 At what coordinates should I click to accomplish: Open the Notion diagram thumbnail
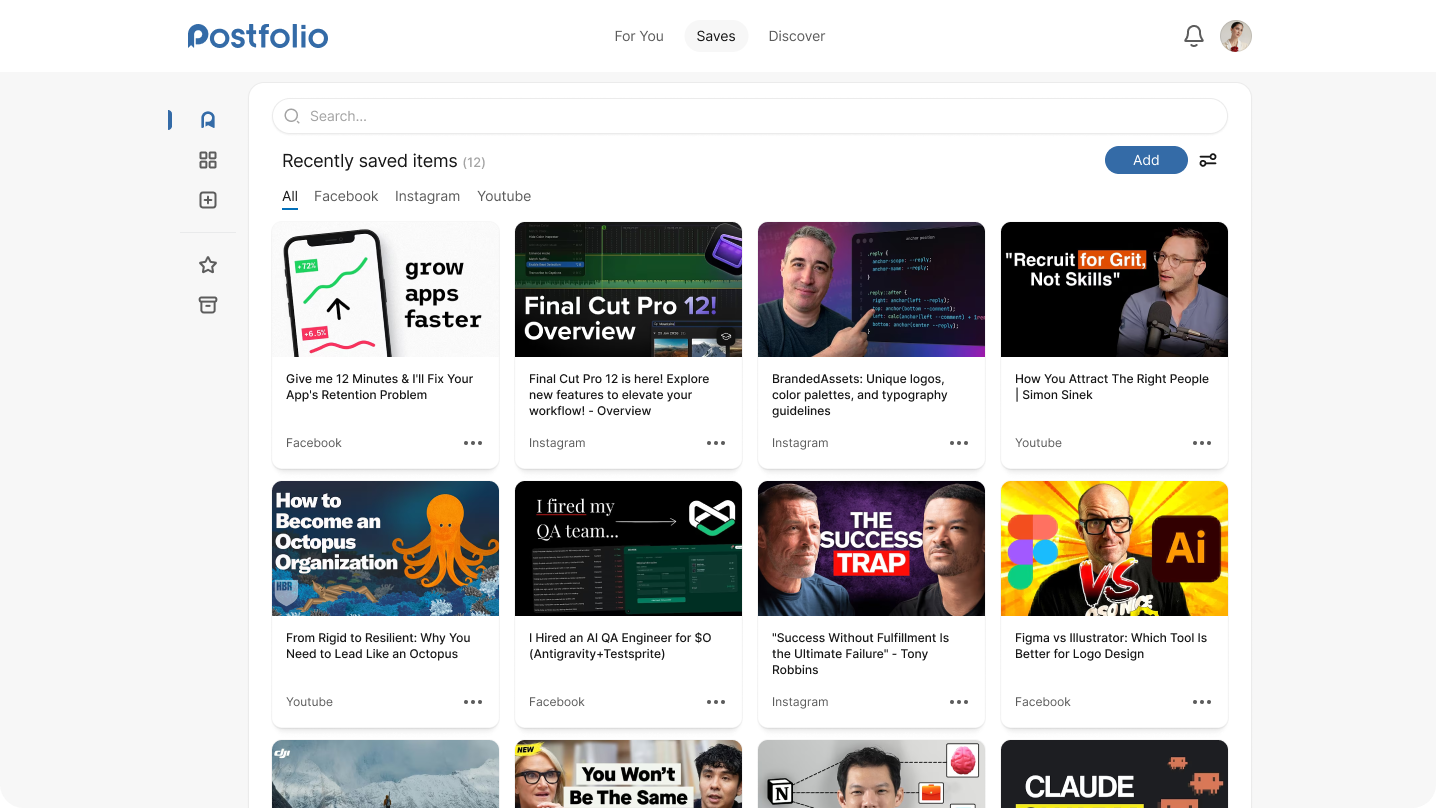(871, 774)
